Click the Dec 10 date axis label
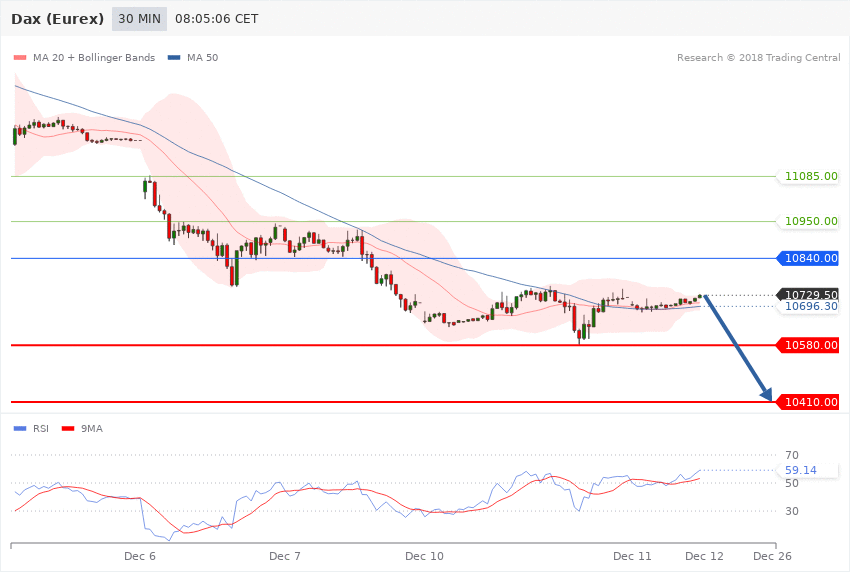The image size is (850, 576). 424,556
